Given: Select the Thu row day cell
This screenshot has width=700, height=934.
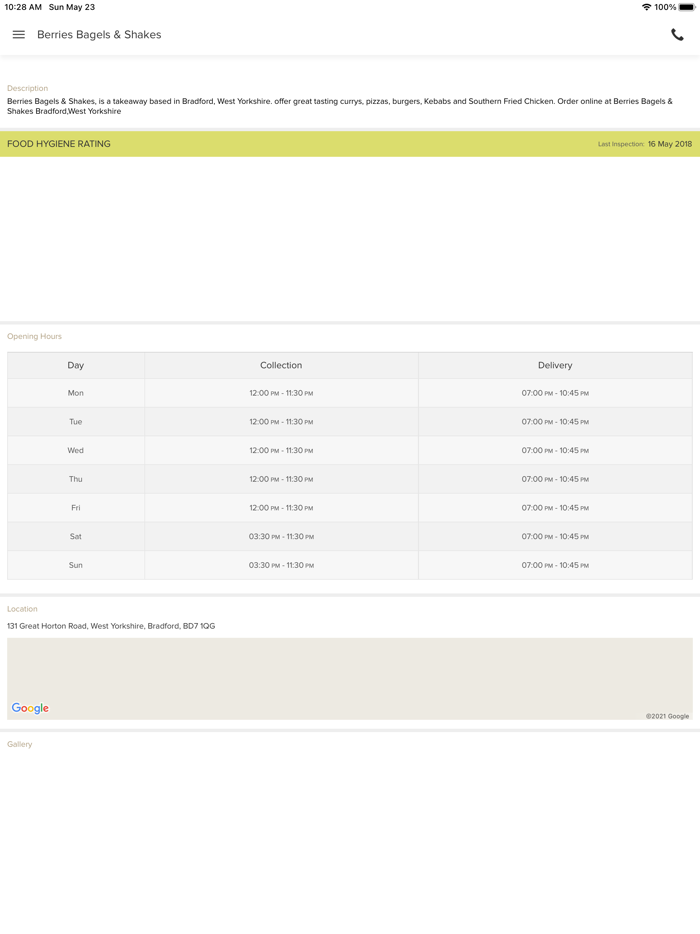Looking at the screenshot, I should tap(76, 479).
